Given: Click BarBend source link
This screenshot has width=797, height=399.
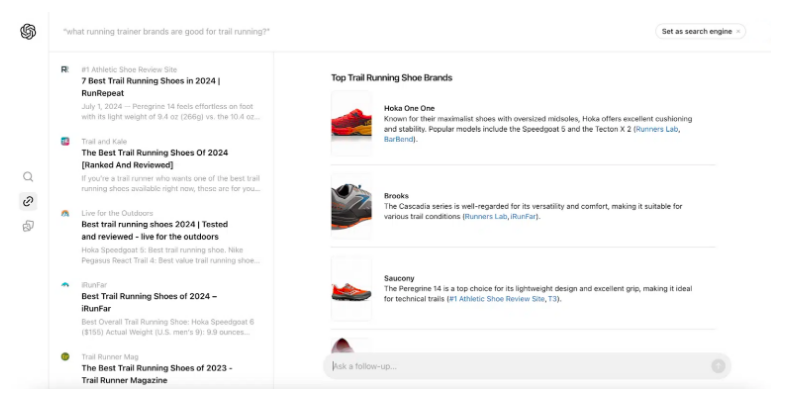Looking at the screenshot, I should point(398,139).
